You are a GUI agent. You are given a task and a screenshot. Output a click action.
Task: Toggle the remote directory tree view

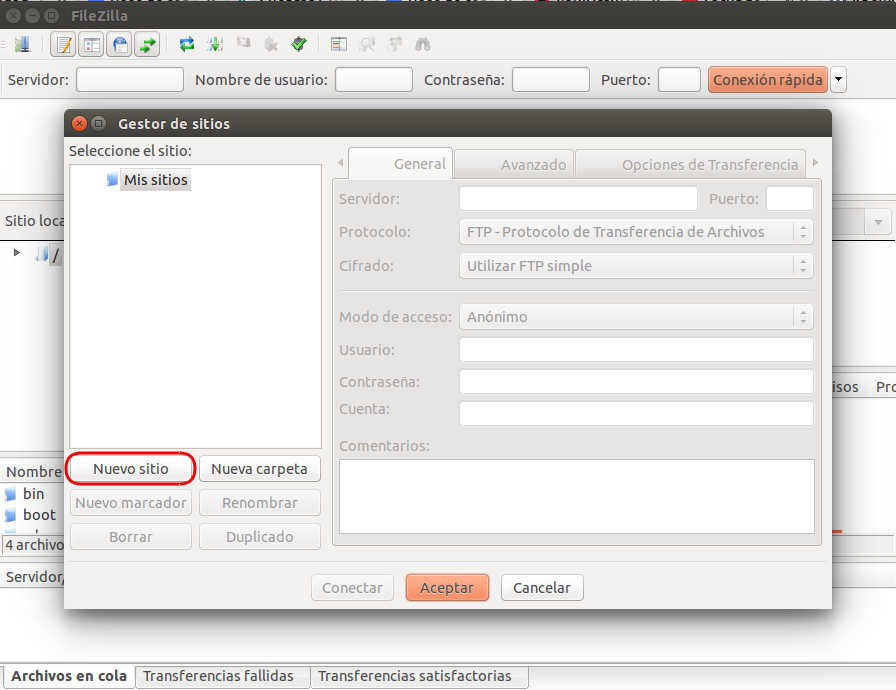(119, 44)
